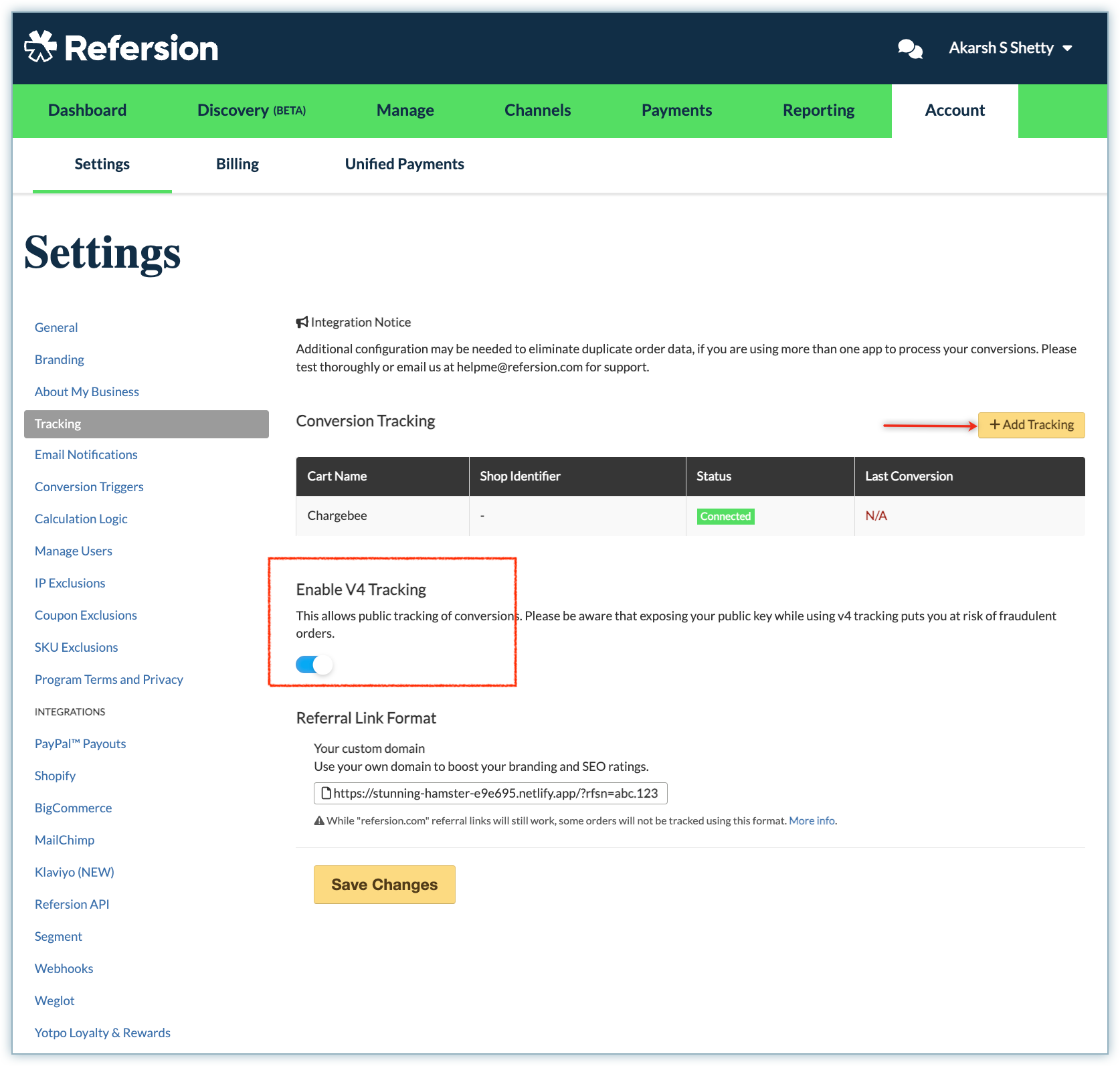The height and width of the screenshot is (1066, 1120).
Task: Open the Shopify integration settings
Action: [x=55, y=776]
